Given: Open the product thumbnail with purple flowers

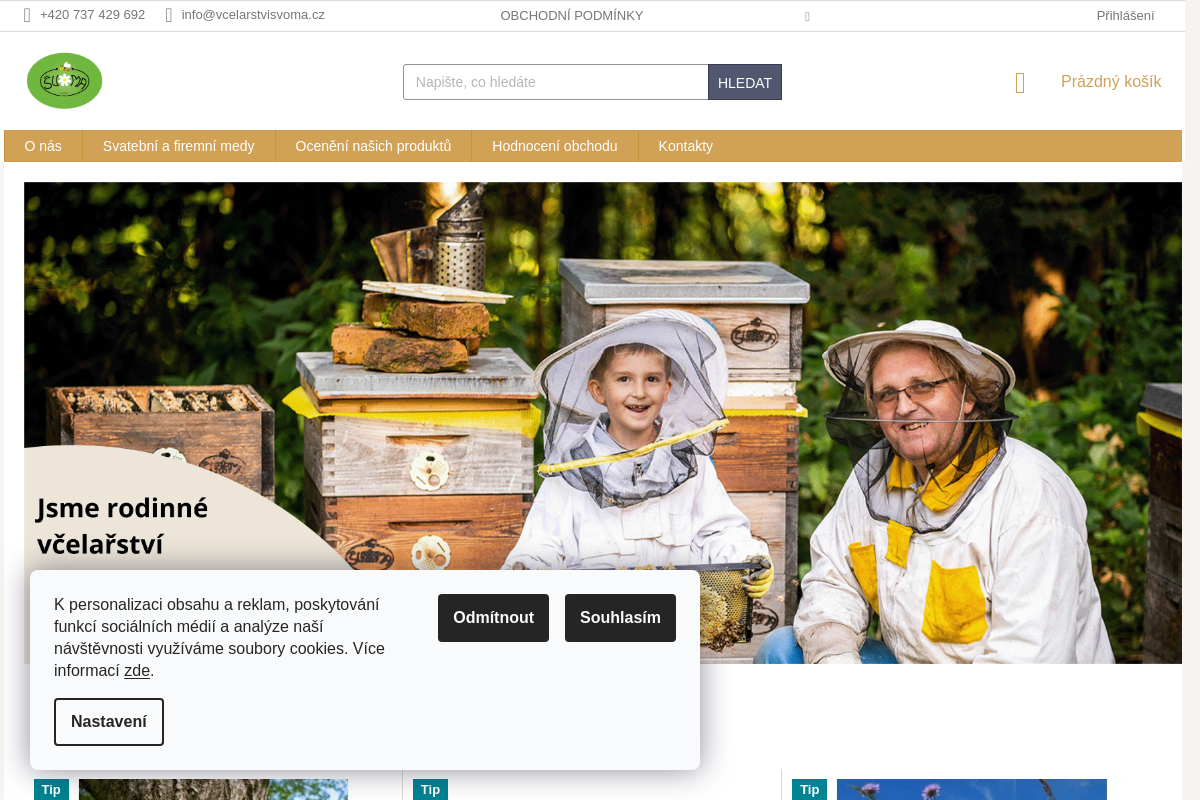Looking at the screenshot, I should (971, 790).
